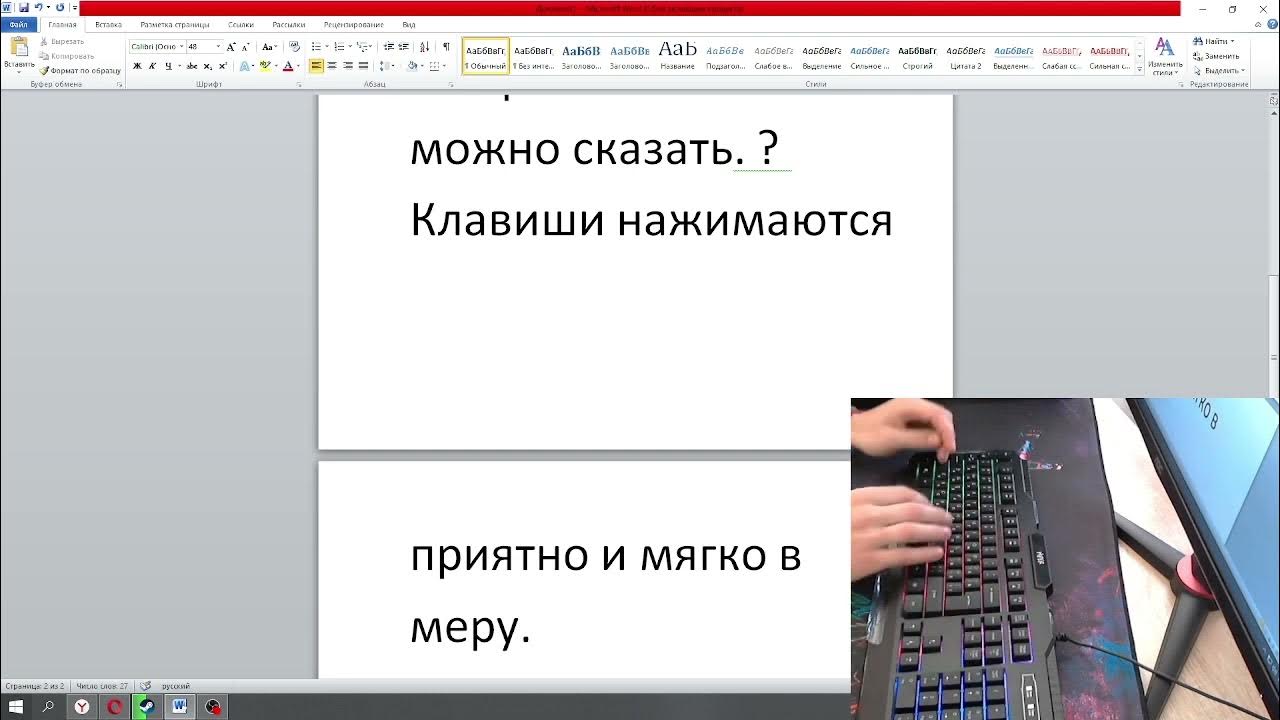The height and width of the screenshot is (720, 1280).
Task: Open Word help question mark
Action: tap(1272, 24)
